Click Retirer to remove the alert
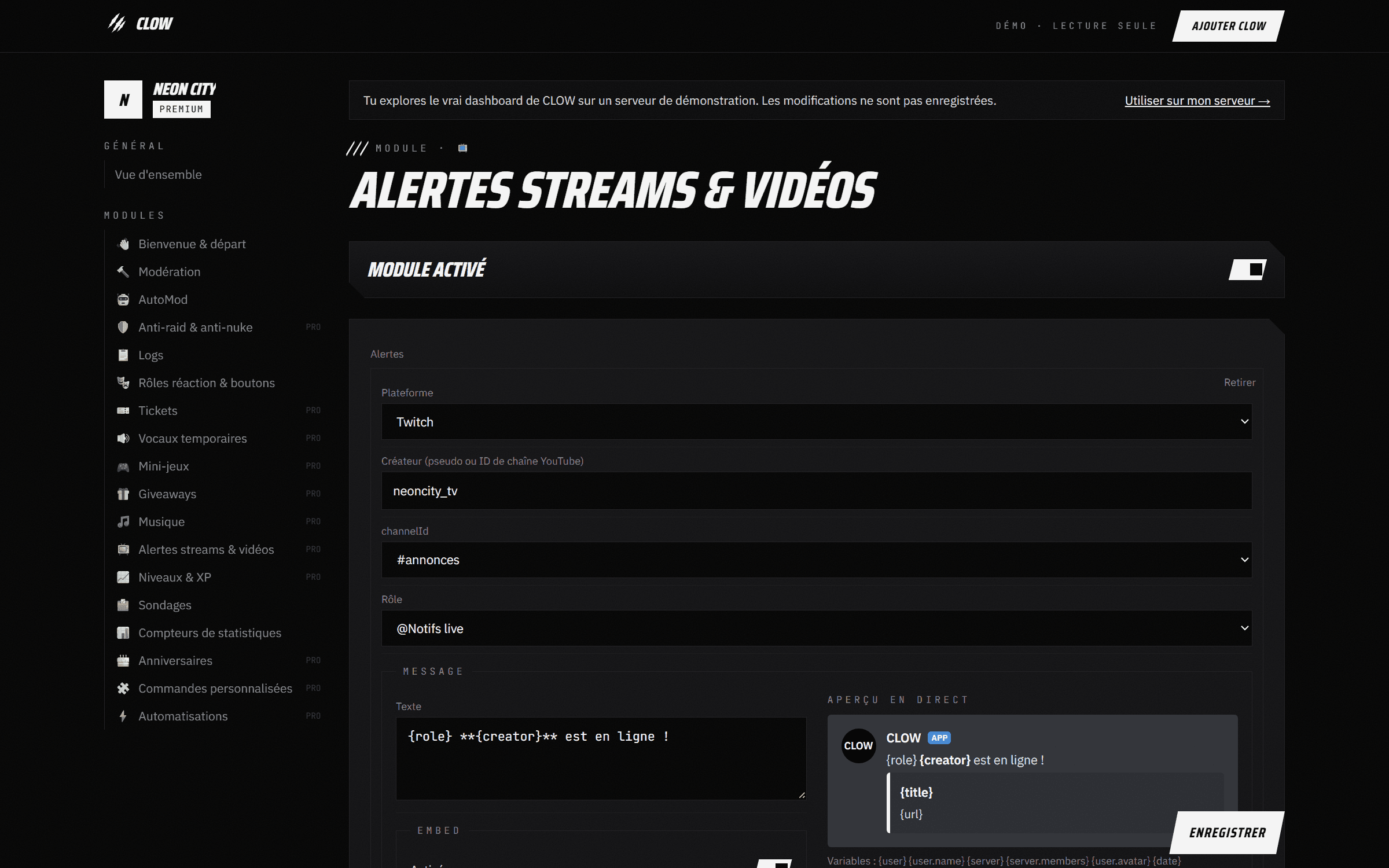The height and width of the screenshot is (868, 1389). (1239, 382)
